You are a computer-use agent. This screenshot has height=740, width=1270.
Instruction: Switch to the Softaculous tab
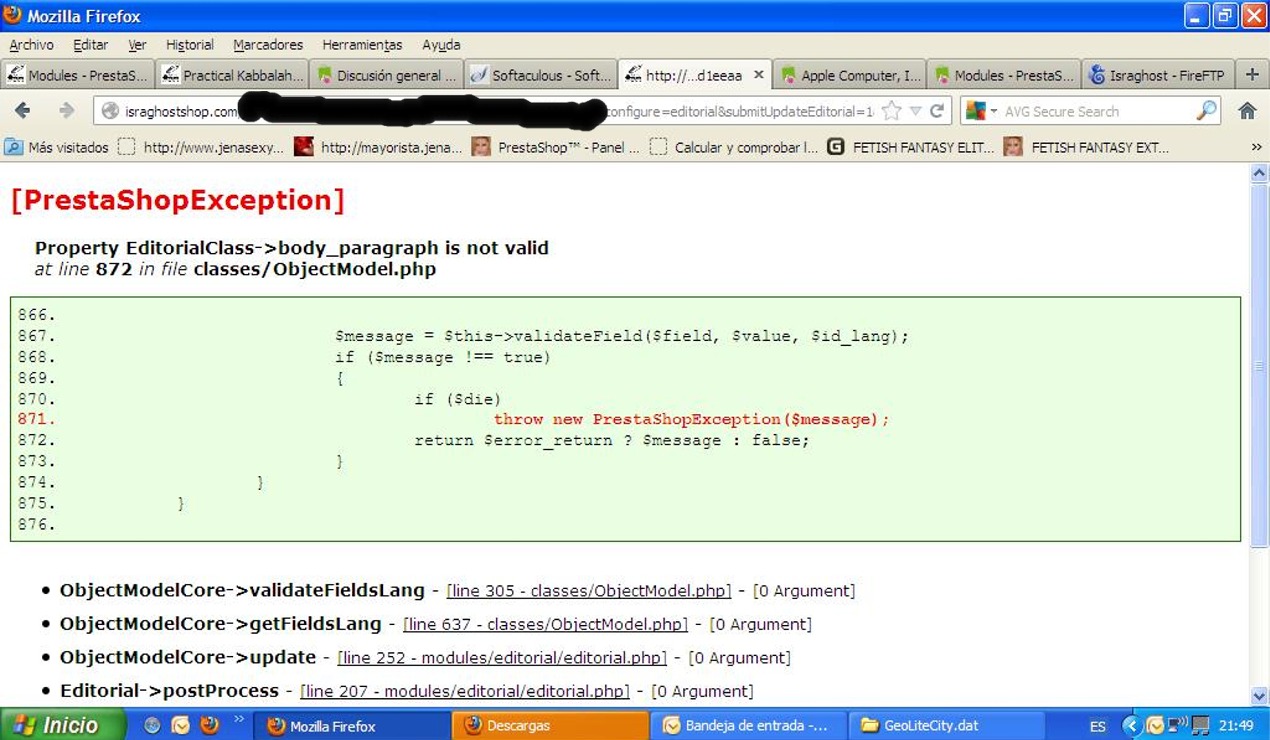[540, 75]
